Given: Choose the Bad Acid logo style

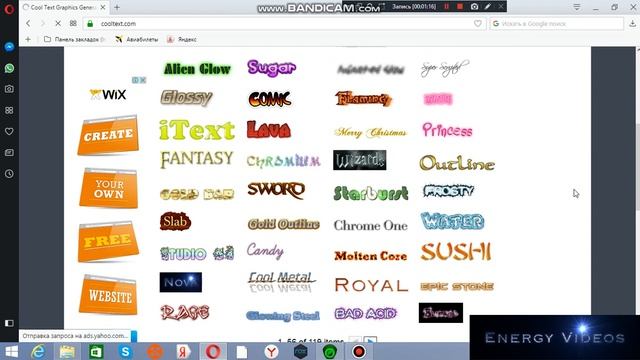Looking at the screenshot, I should 366,313.
